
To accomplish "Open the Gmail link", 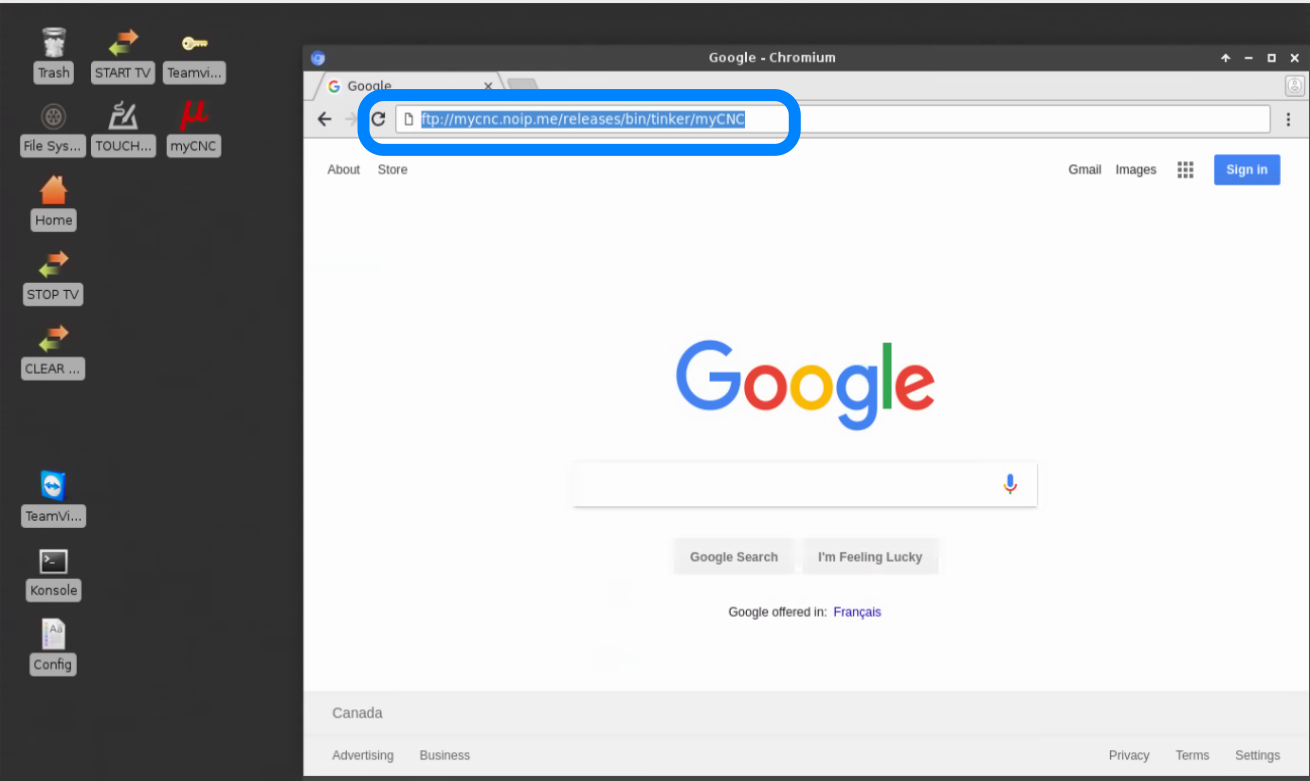I will pos(1084,170).
